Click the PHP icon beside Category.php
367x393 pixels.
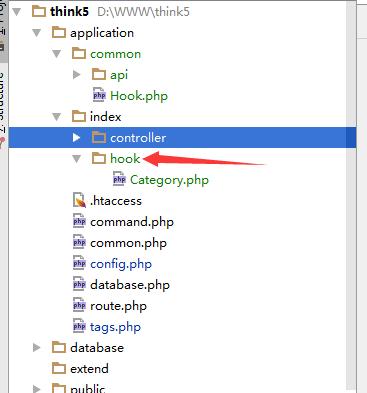tap(119, 179)
